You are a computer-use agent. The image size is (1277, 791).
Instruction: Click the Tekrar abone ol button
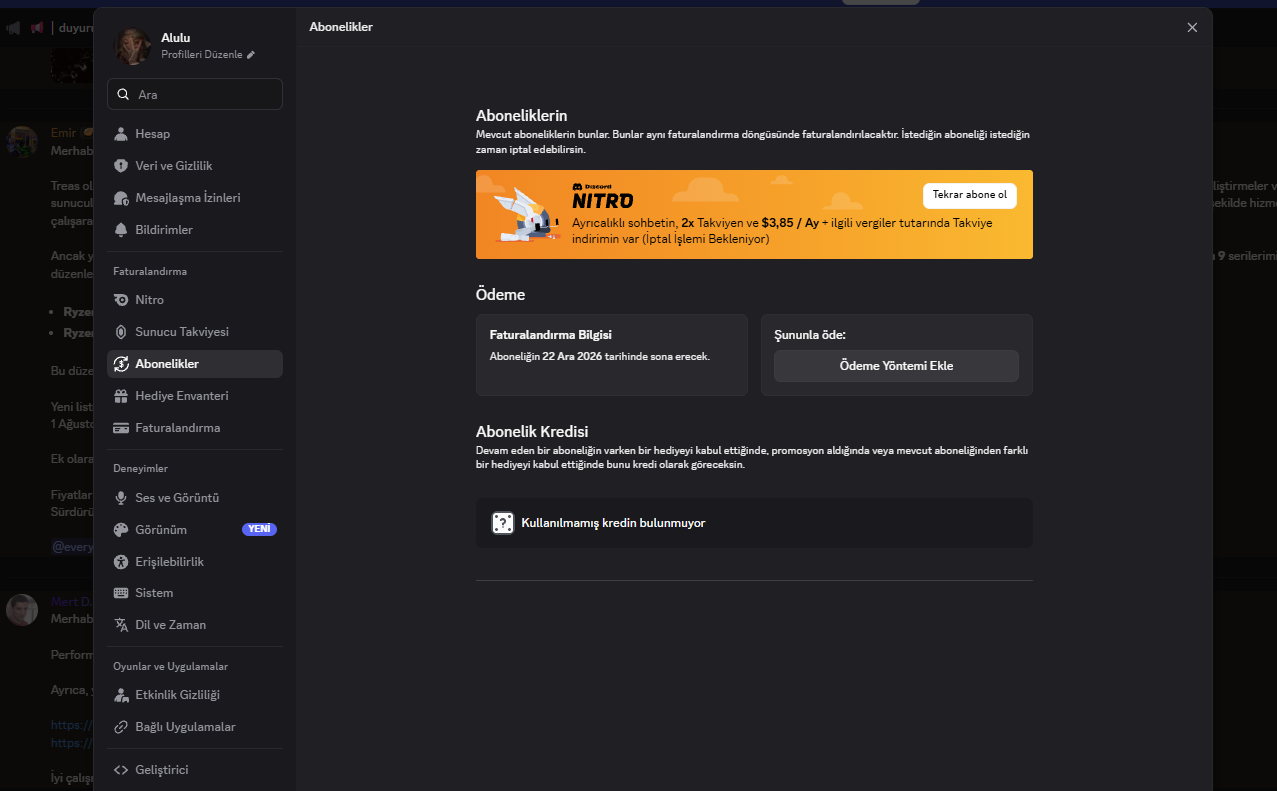[x=970, y=195]
